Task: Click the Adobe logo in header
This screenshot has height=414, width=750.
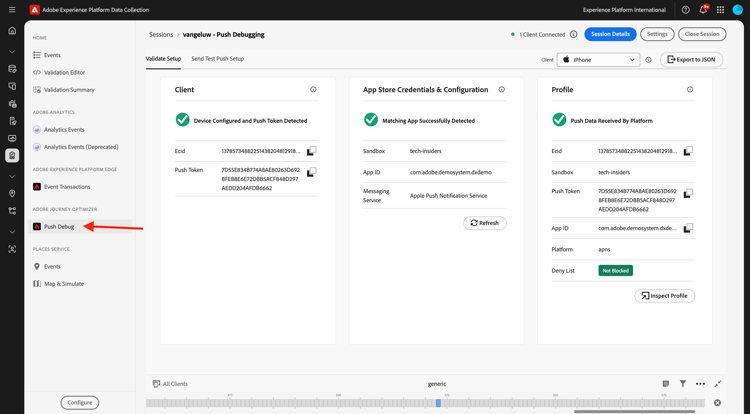Action: pyautogui.click(x=34, y=10)
